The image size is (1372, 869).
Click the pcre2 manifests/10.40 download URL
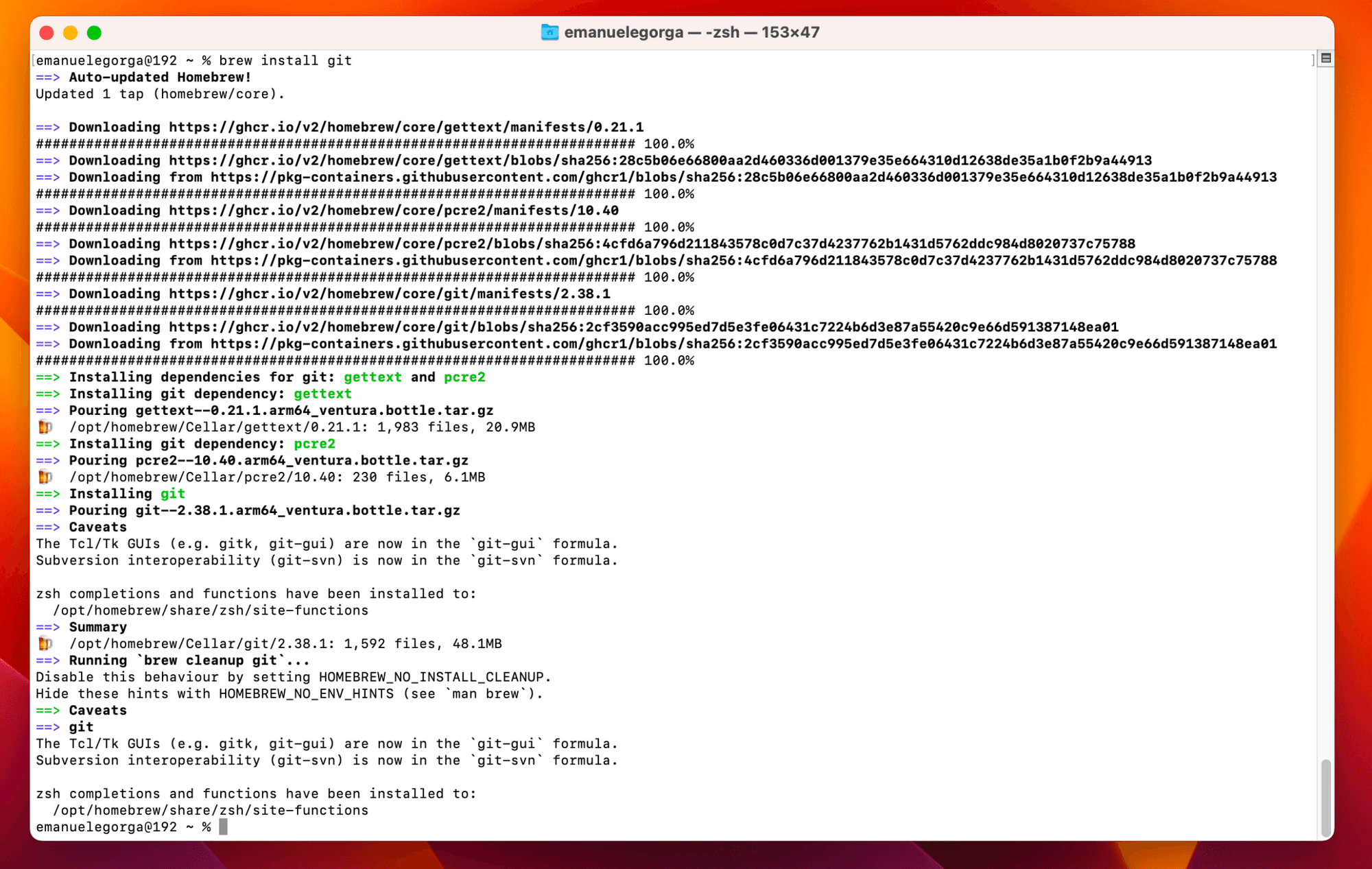pyautogui.click(x=394, y=211)
